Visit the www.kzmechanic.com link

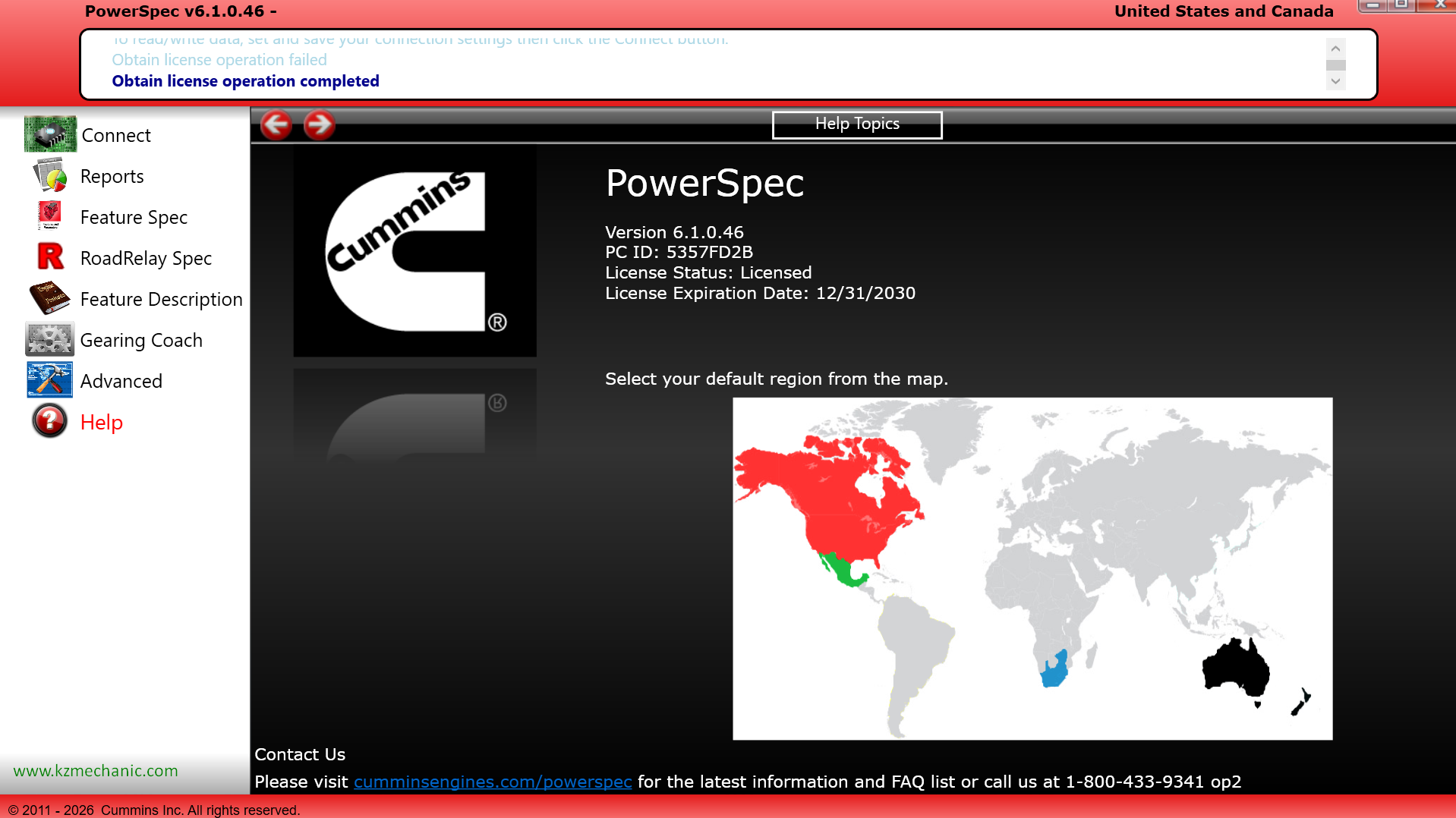click(x=96, y=770)
